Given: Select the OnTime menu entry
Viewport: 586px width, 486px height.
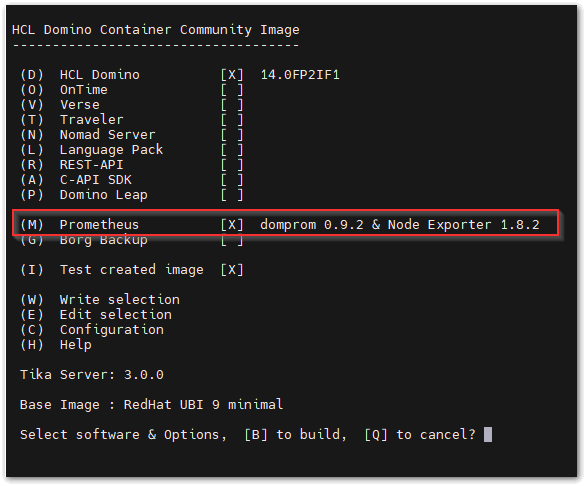Looking at the screenshot, I should tap(84, 90).
